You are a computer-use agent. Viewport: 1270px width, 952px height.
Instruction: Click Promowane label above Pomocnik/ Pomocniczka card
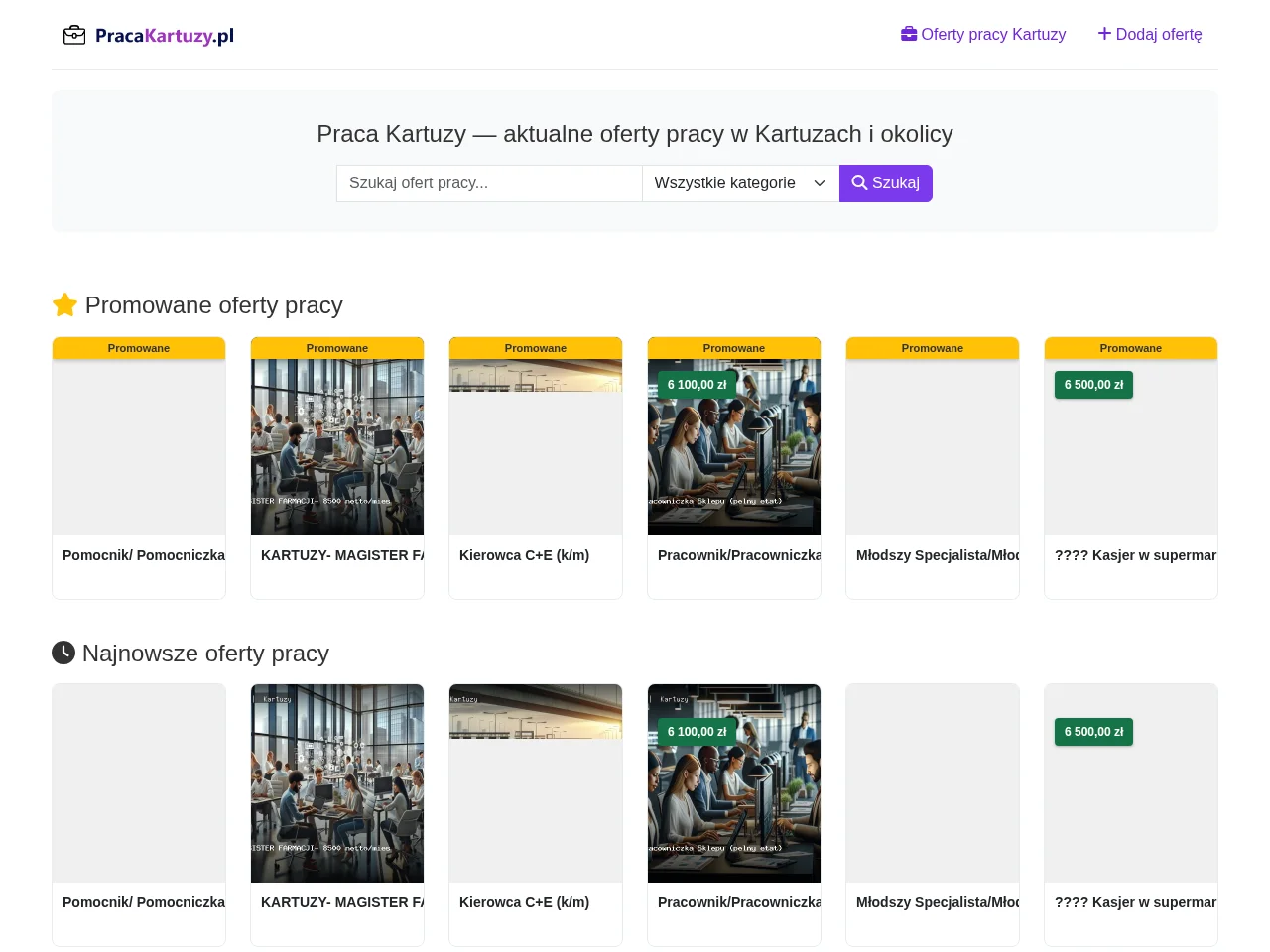(139, 348)
